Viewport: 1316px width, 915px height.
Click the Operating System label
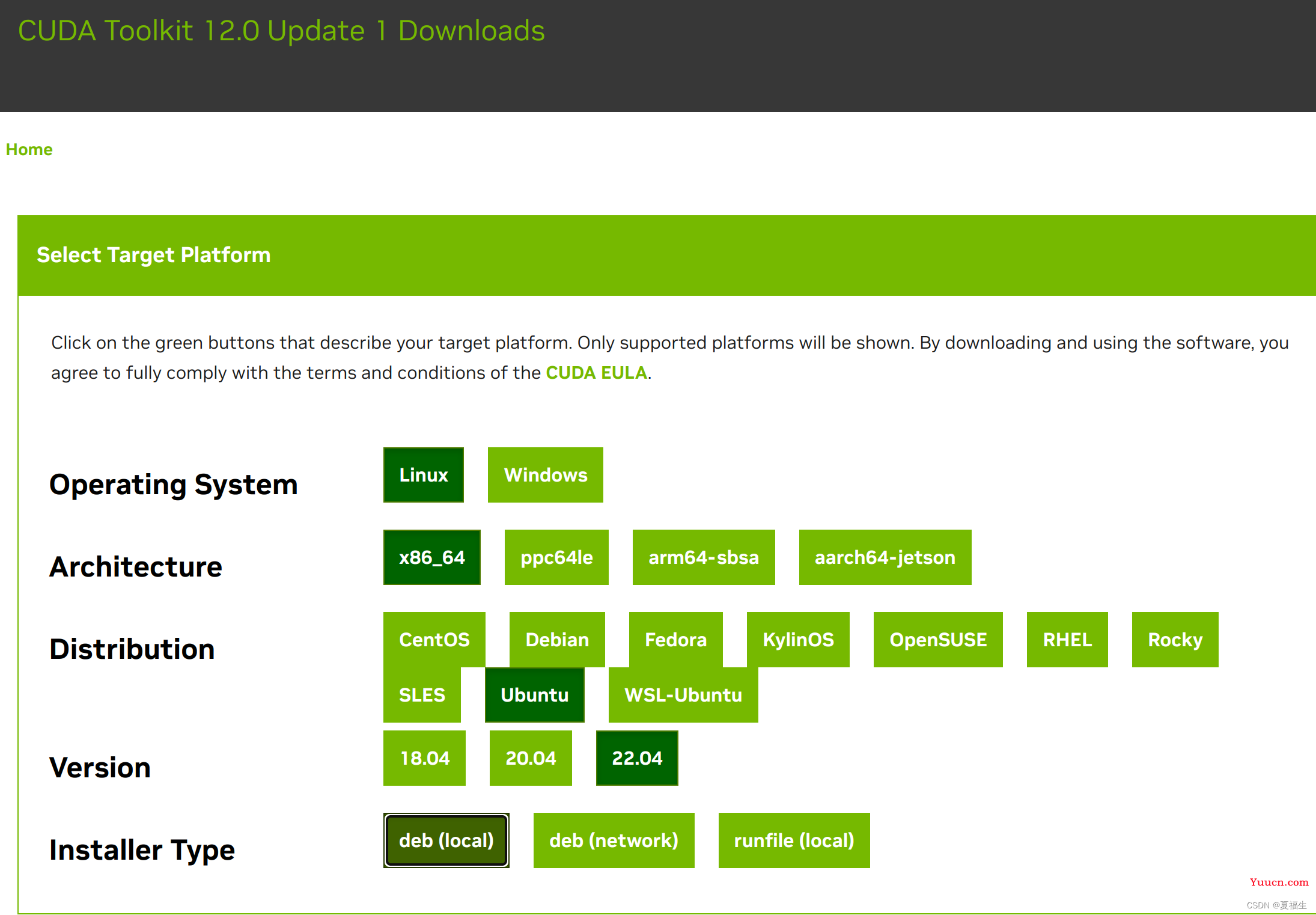[x=174, y=485]
